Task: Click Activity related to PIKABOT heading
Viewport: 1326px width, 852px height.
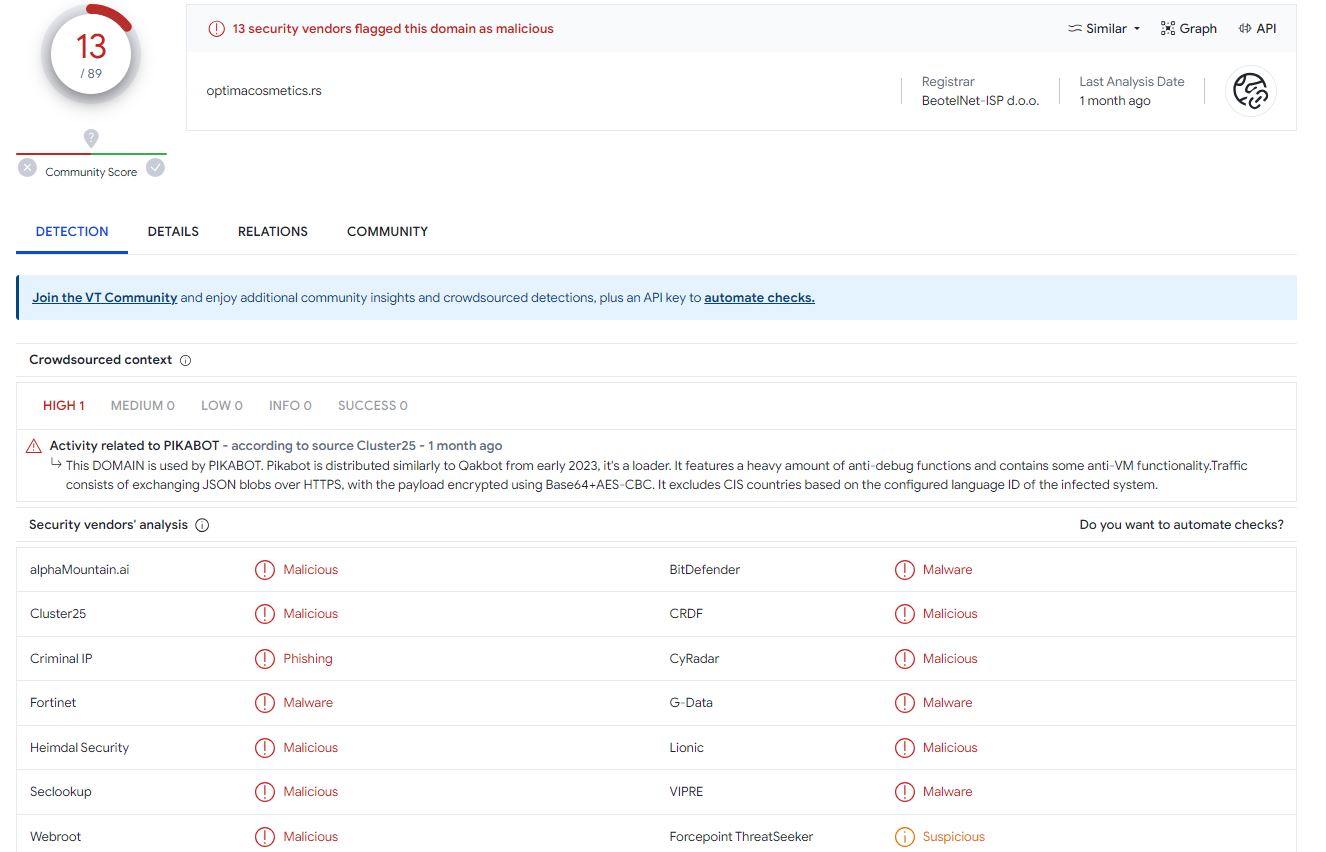Action: (134, 446)
